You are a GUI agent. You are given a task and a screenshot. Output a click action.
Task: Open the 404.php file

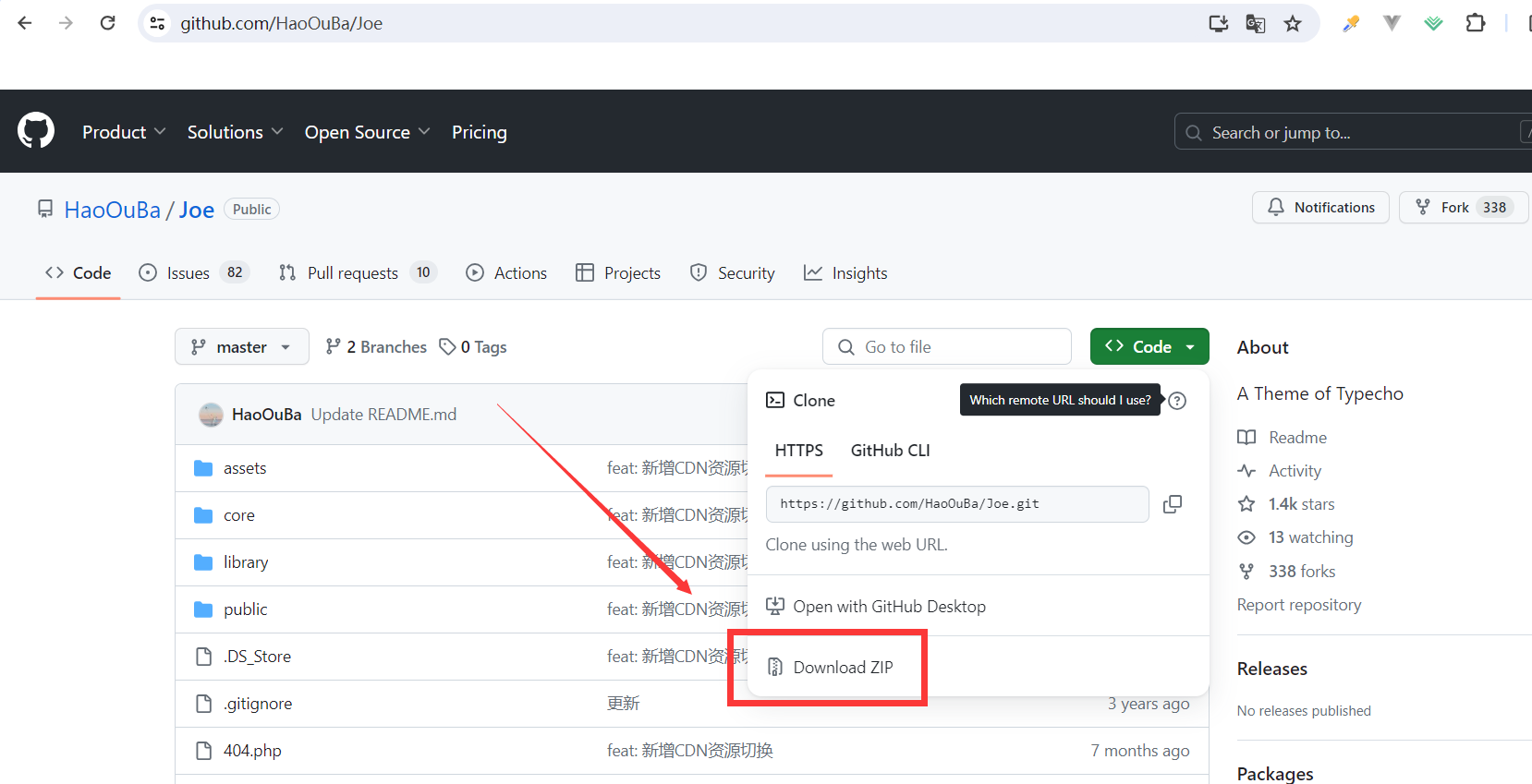point(252,751)
